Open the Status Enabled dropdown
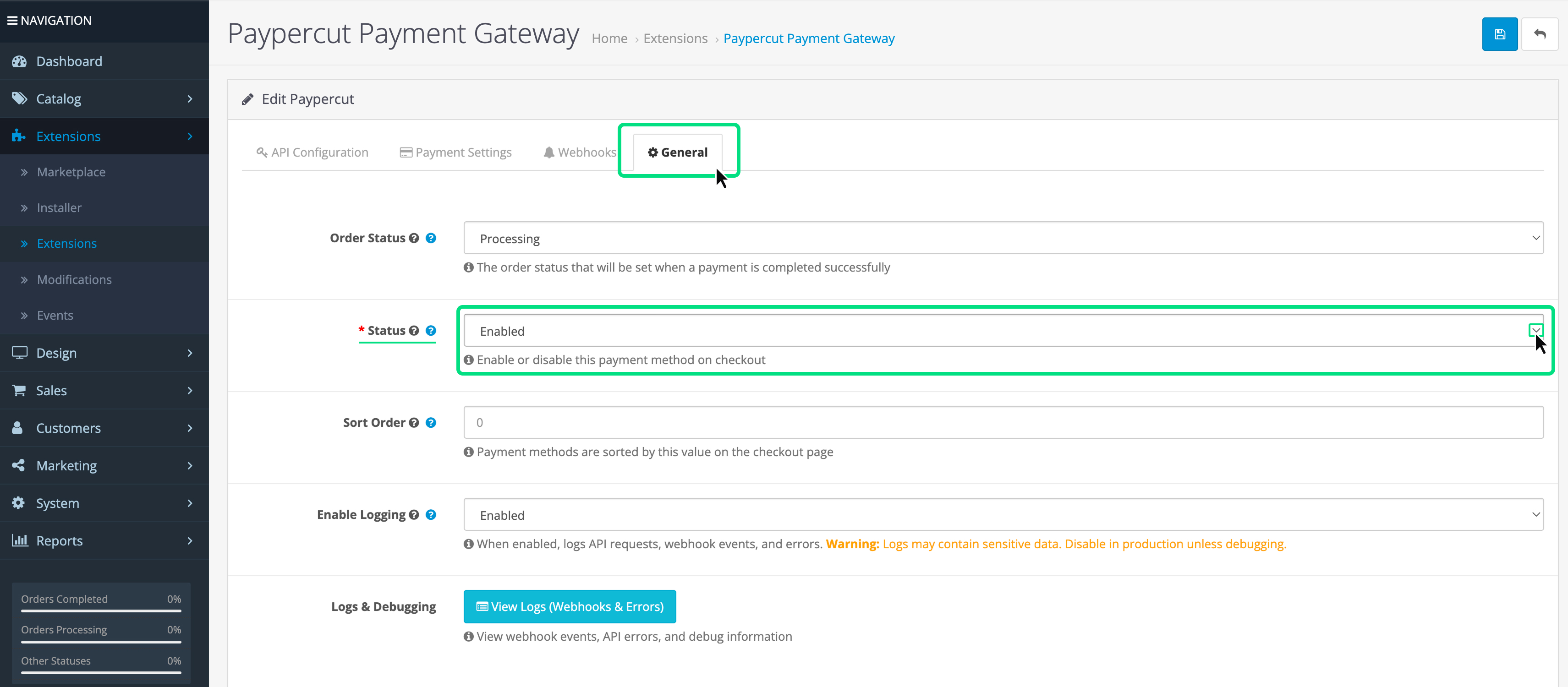The image size is (1568, 687). click(1003, 330)
